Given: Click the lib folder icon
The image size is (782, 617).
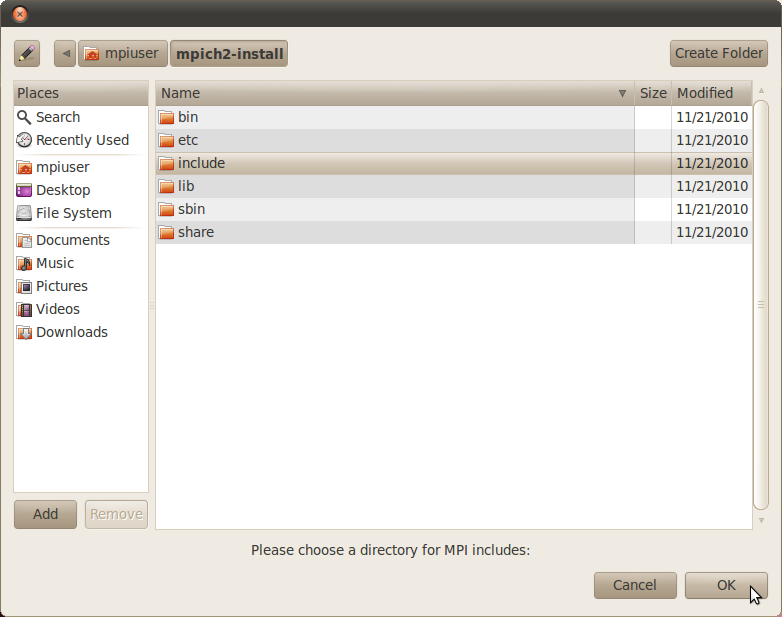Looking at the screenshot, I should 166,186.
